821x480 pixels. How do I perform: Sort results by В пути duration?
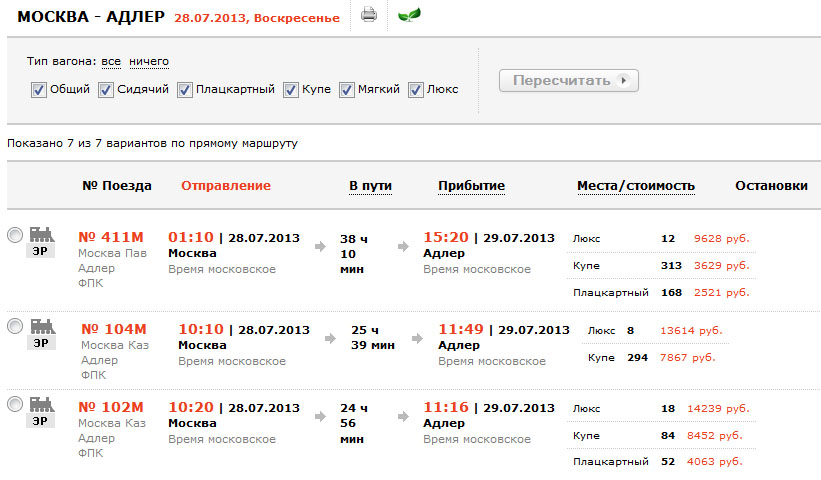pyautogui.click(x=370, y=186)
